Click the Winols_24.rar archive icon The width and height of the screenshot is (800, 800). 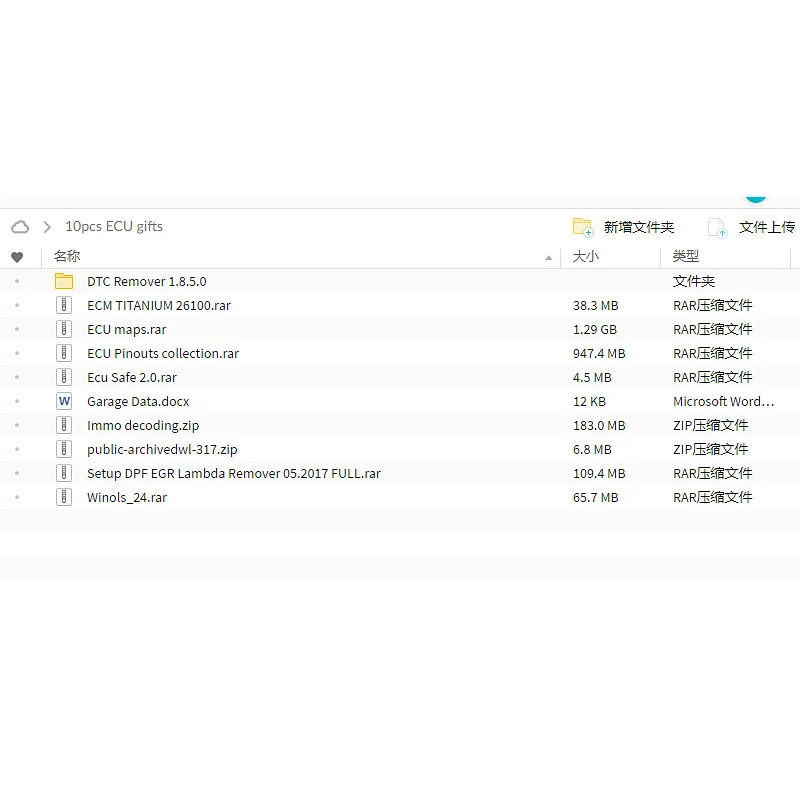64,497
